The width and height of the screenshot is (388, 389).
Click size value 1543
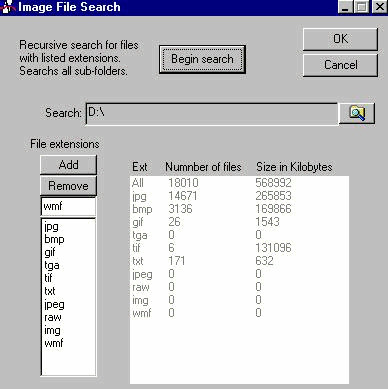pyautogui.click(x=267, y=222)
